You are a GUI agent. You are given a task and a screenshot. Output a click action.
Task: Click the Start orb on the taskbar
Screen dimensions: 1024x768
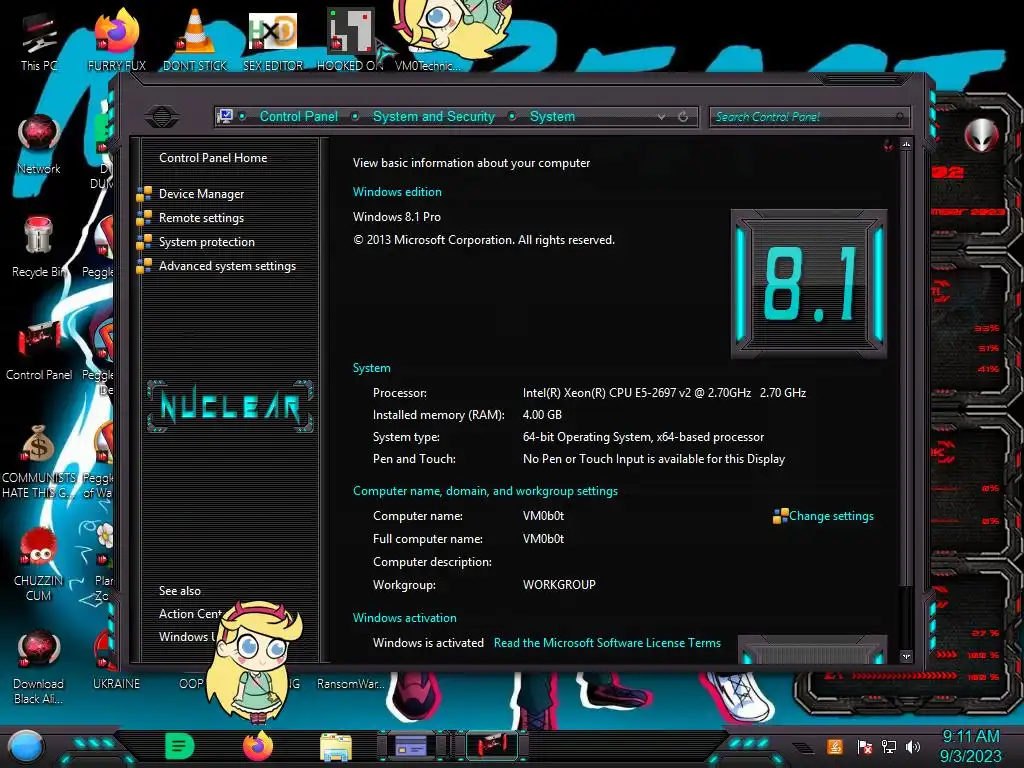pyautogui.click(x=26, y=746)
